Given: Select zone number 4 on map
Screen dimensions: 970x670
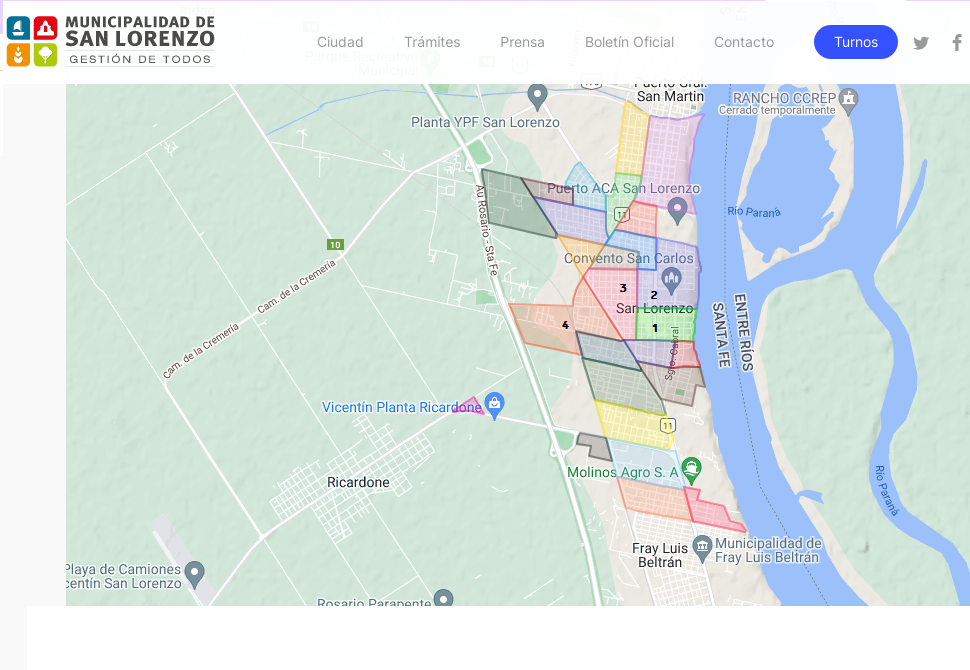Looking at the screenshot, I should click(565, 325).
